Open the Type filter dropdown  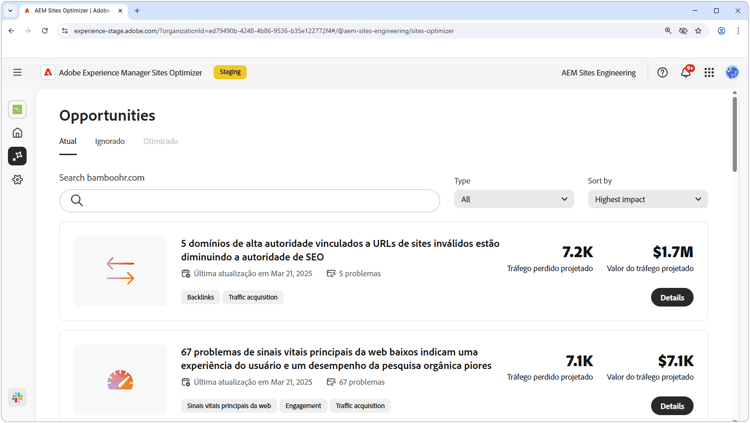(x=514, y=199)
